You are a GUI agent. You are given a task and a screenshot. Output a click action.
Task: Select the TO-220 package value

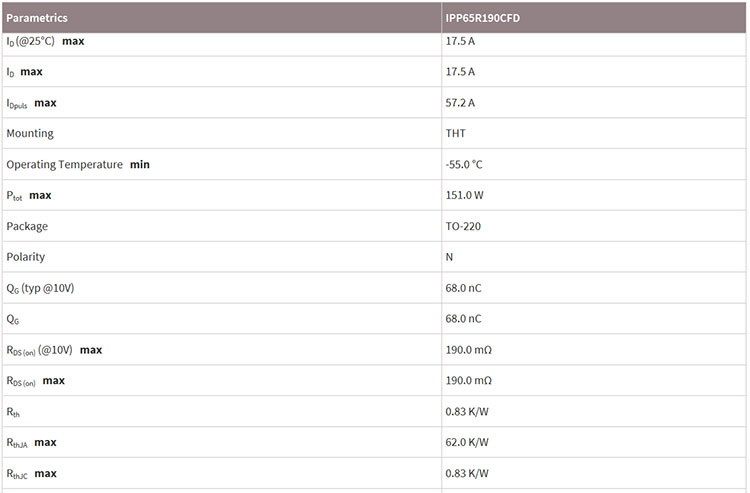[x=463, y=226]
